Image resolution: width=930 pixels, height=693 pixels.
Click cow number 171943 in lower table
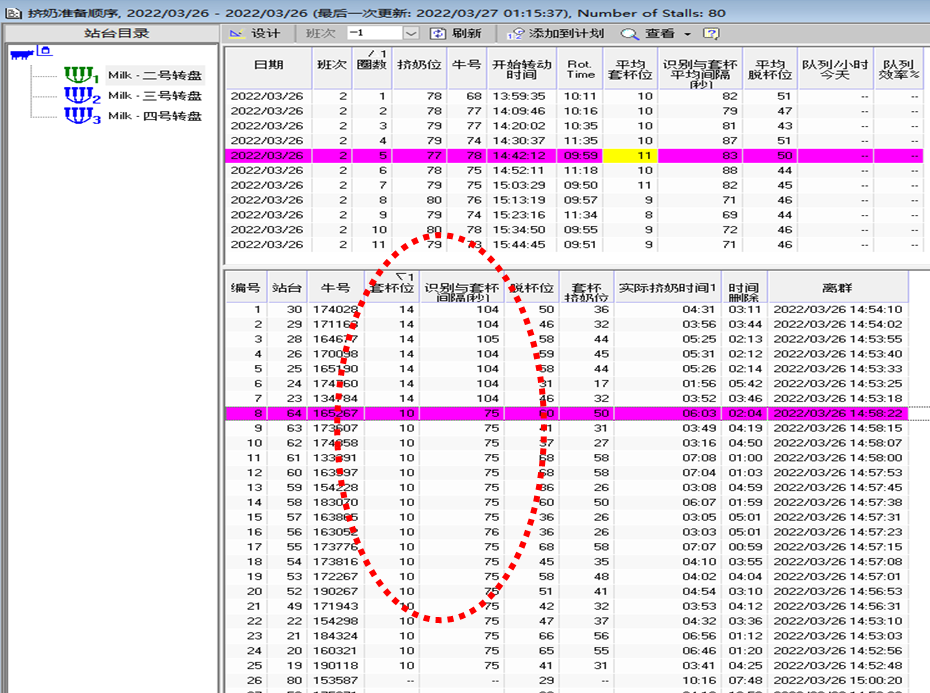[x=336, y=606]
